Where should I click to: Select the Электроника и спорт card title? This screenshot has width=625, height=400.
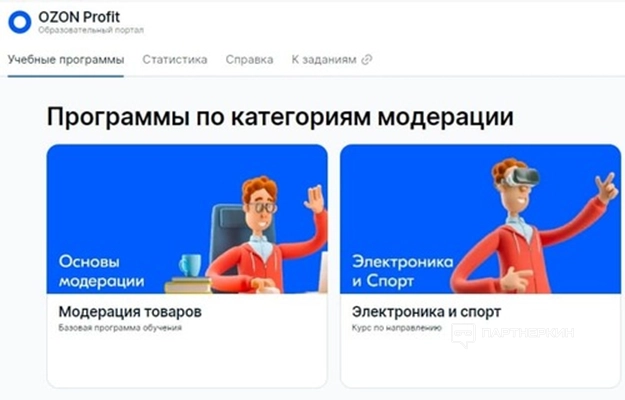pos(426,312)
